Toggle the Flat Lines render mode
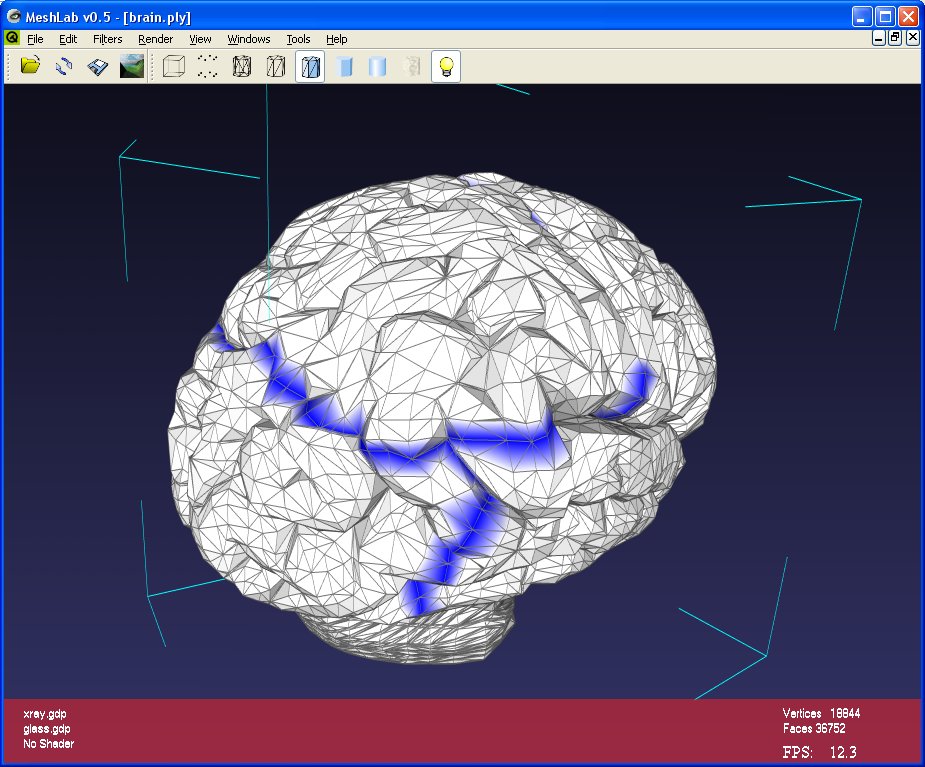Image resolution: width=925 pixels, height=767 pixels. click(x=310, y=67)
